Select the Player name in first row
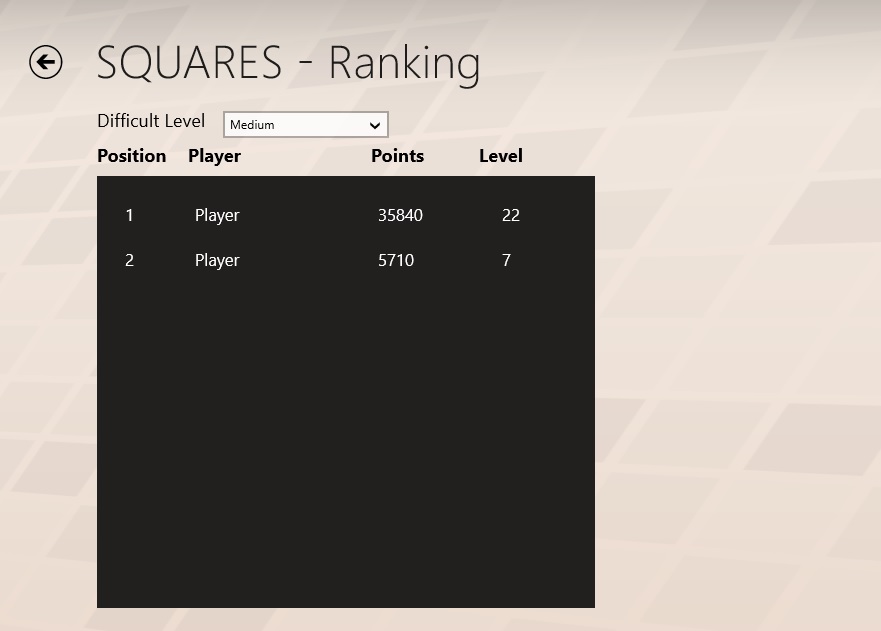 tap(217, 215)
